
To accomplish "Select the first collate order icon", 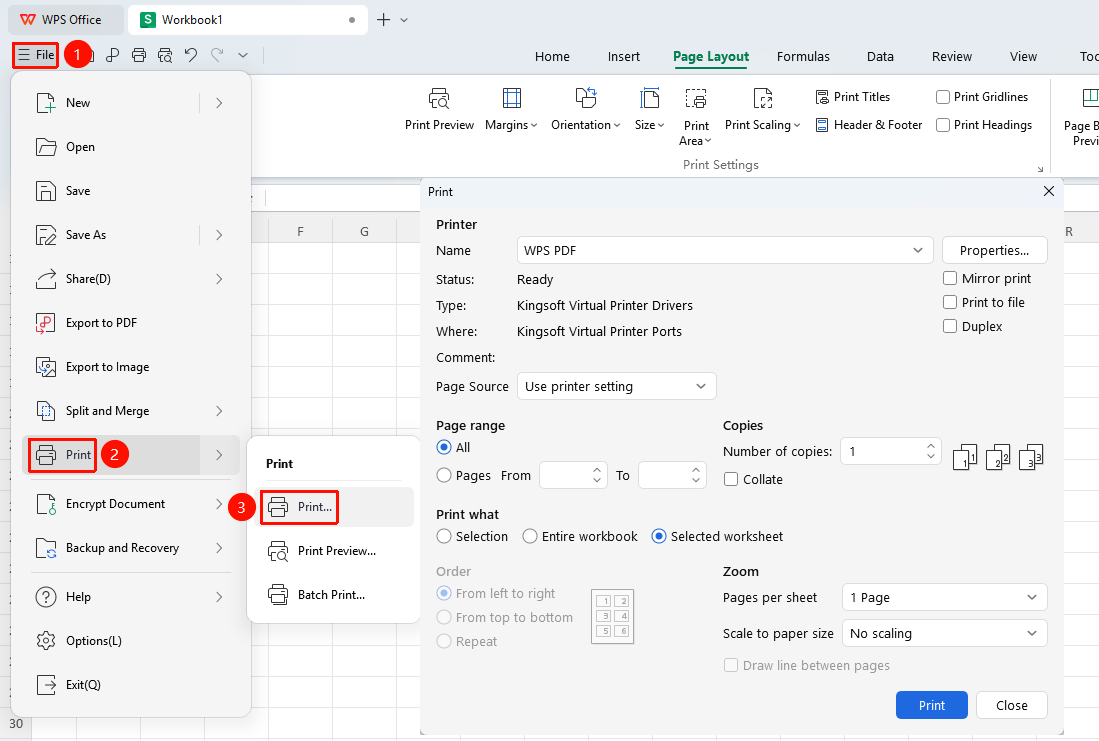I will coord(965,456).
